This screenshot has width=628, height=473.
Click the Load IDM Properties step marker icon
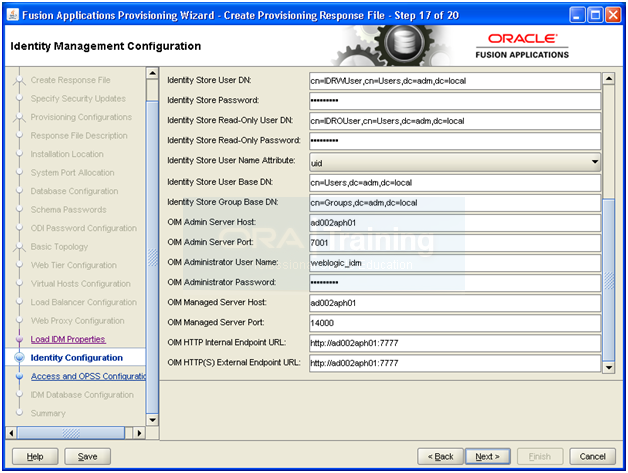(19, 339)
